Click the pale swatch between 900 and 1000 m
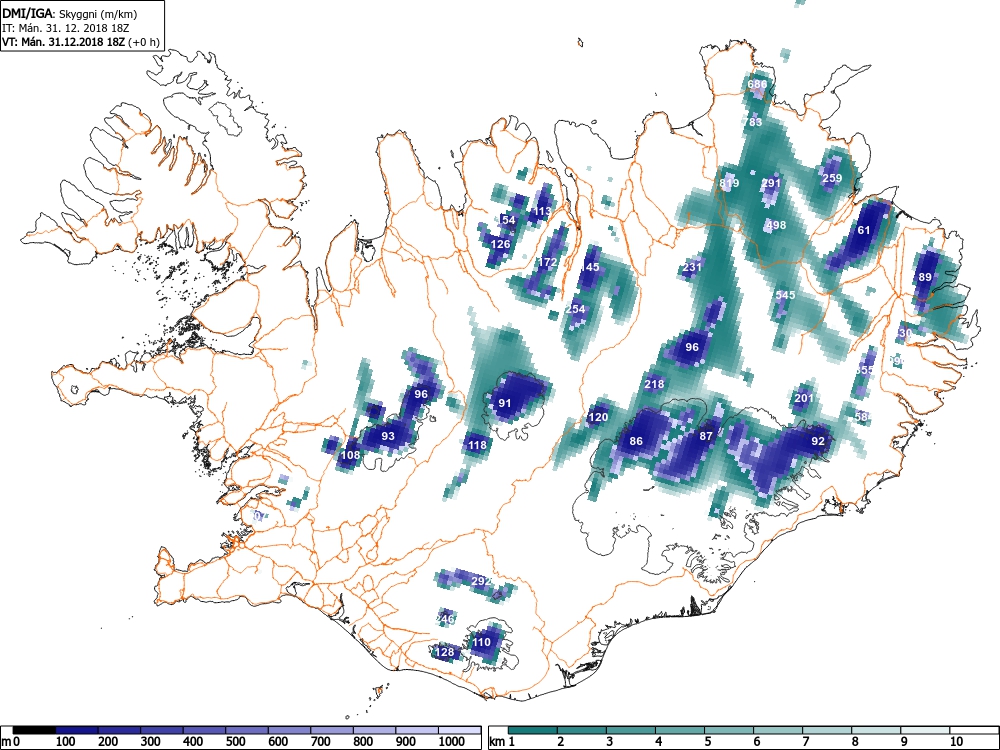 pyautogui.click(x=417, y=730)
